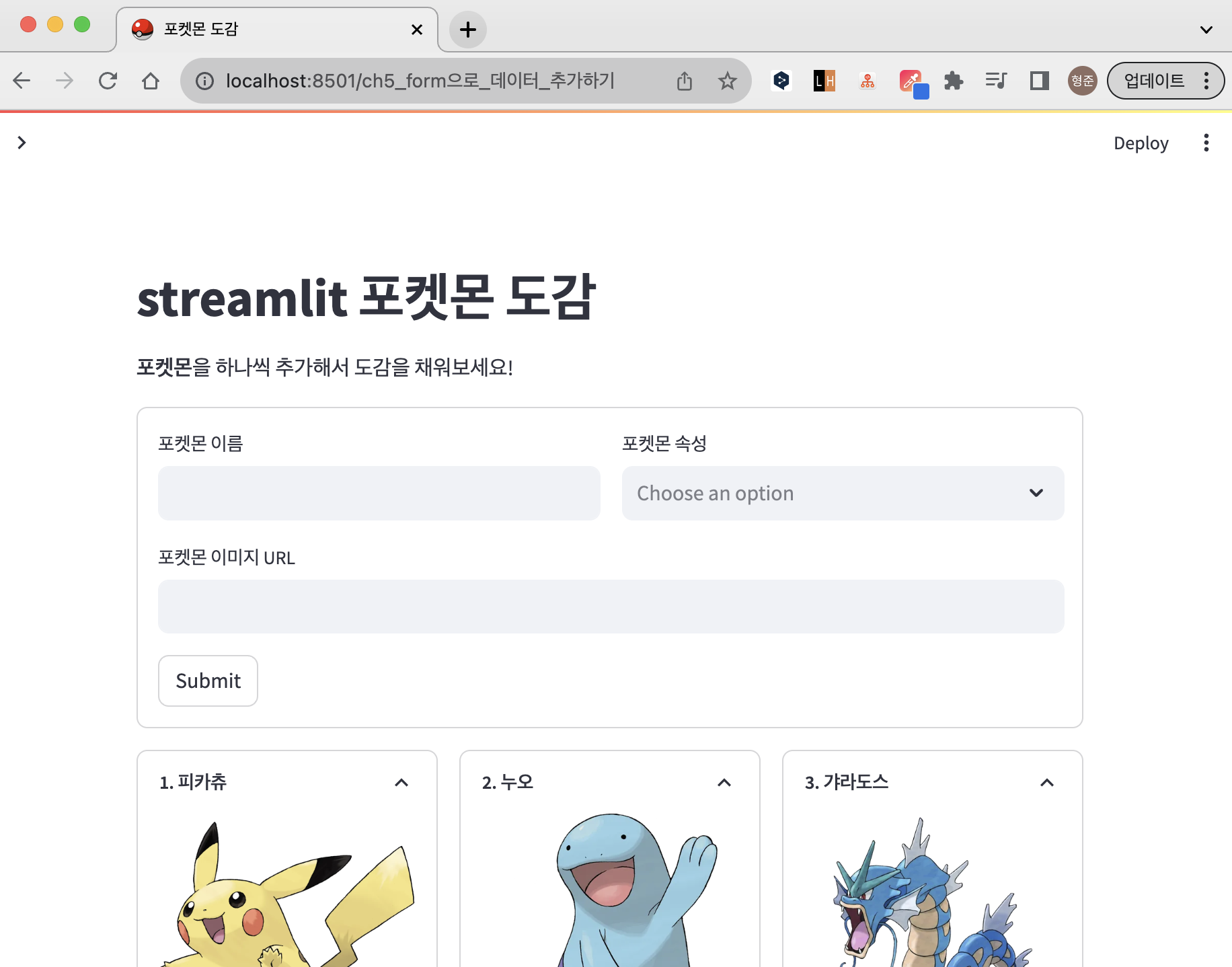
Task: Open the orange sitemap extension icon
Action: tap(868, 81)
